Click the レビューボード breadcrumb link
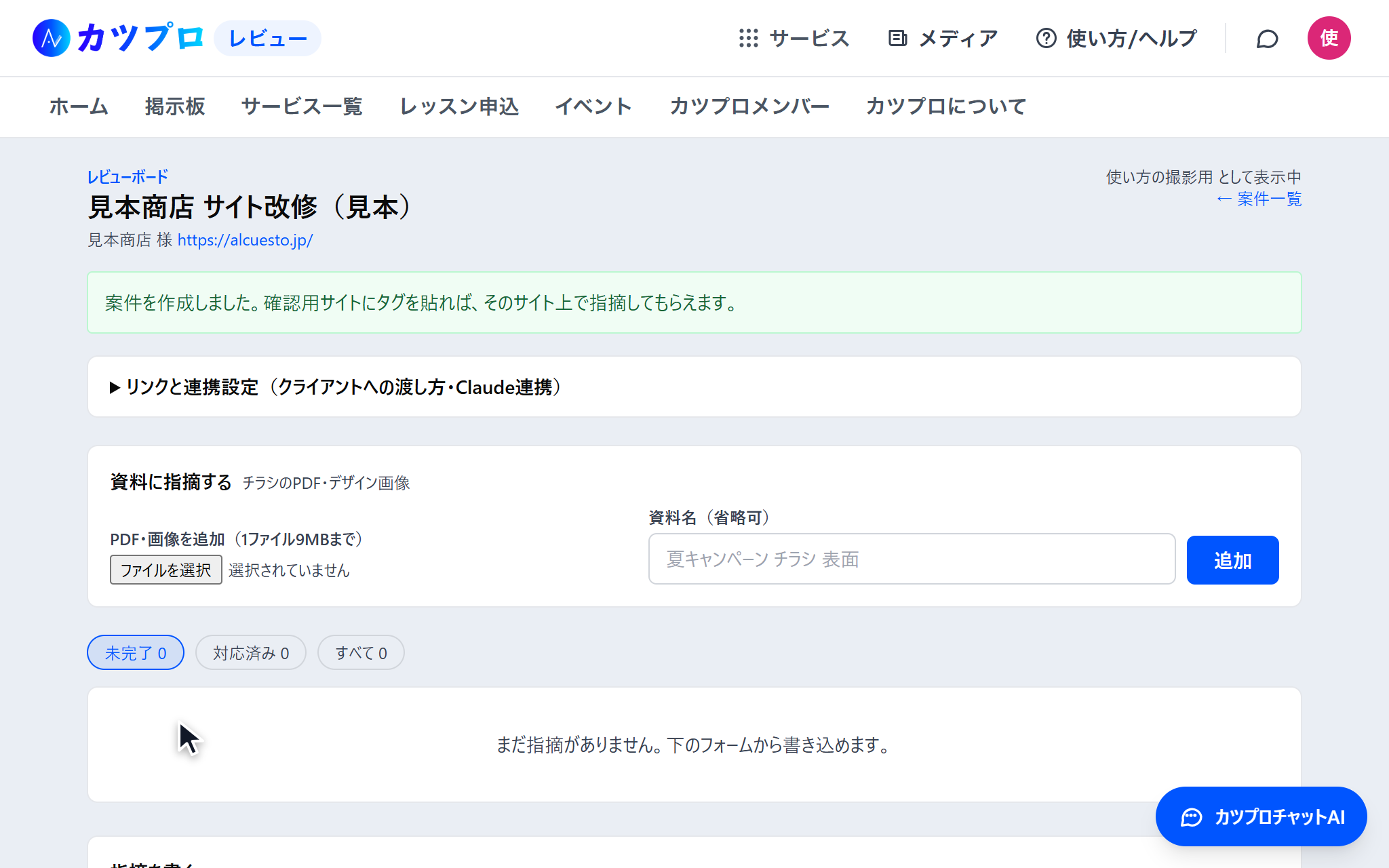The width and height of the screenshot is (1389, 868). 128,177
